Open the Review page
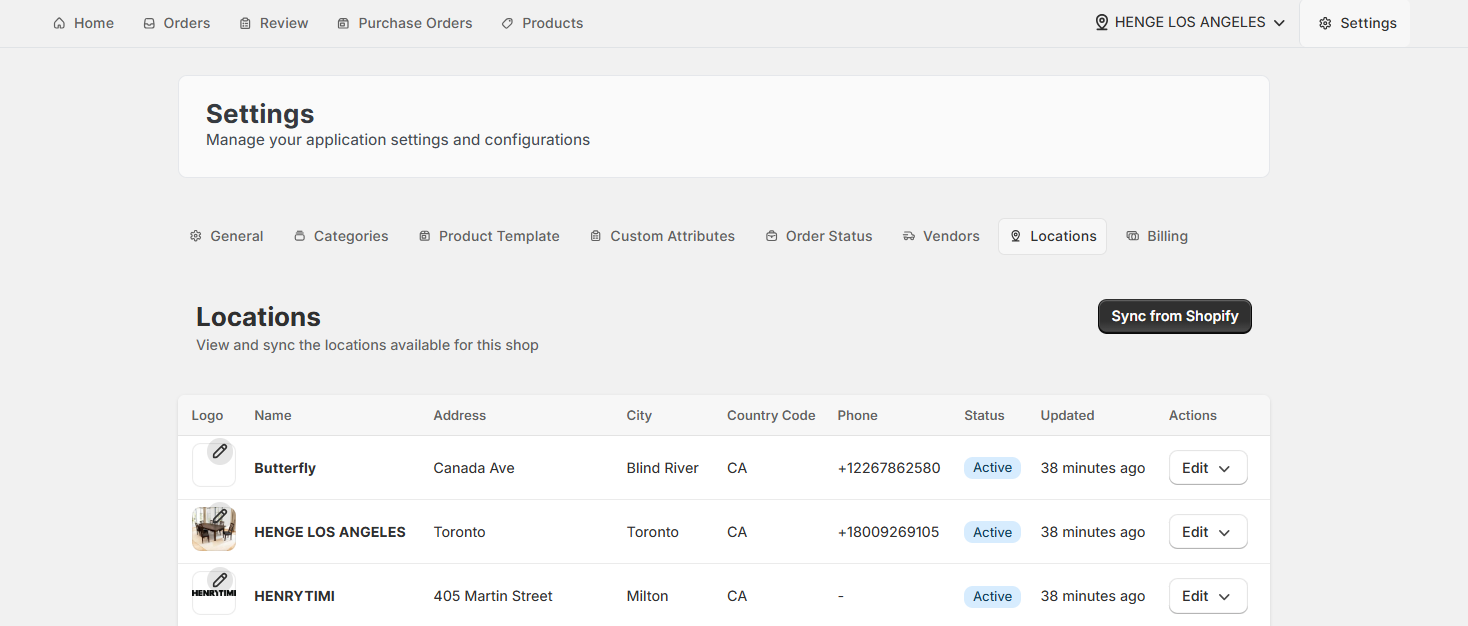This screenshot has height=626, width=1468. coord(274,23)
